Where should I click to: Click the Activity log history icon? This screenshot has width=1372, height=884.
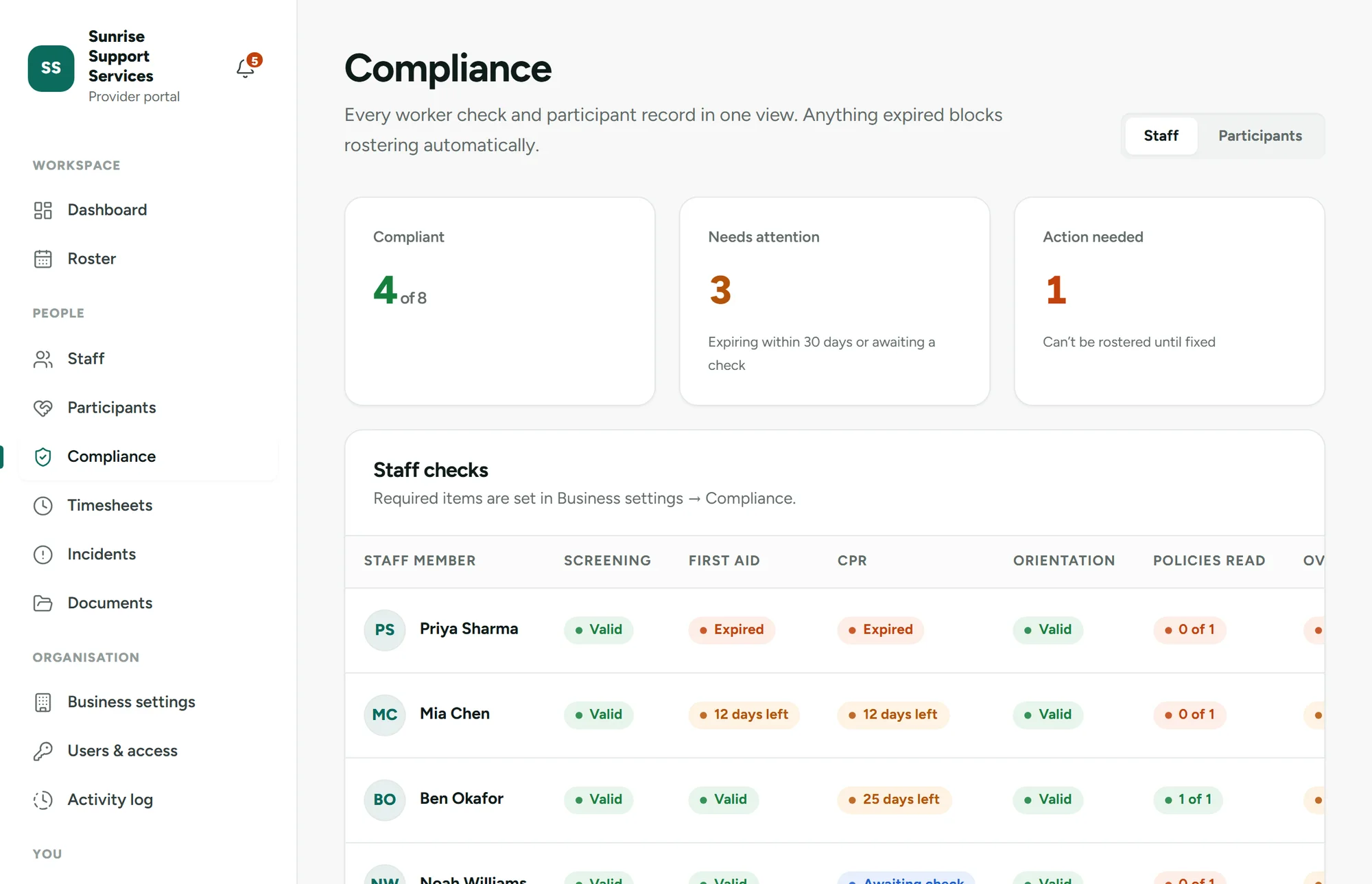point(43,800)
